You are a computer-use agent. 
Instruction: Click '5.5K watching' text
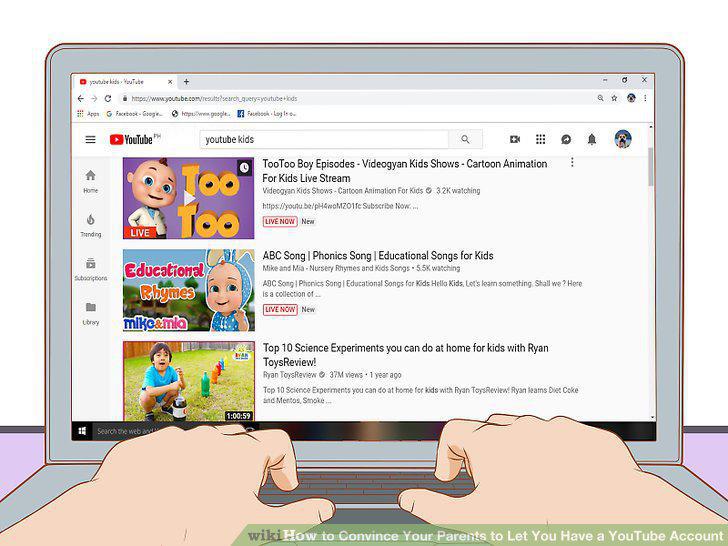pyautogui.click(x=438, y=268)
